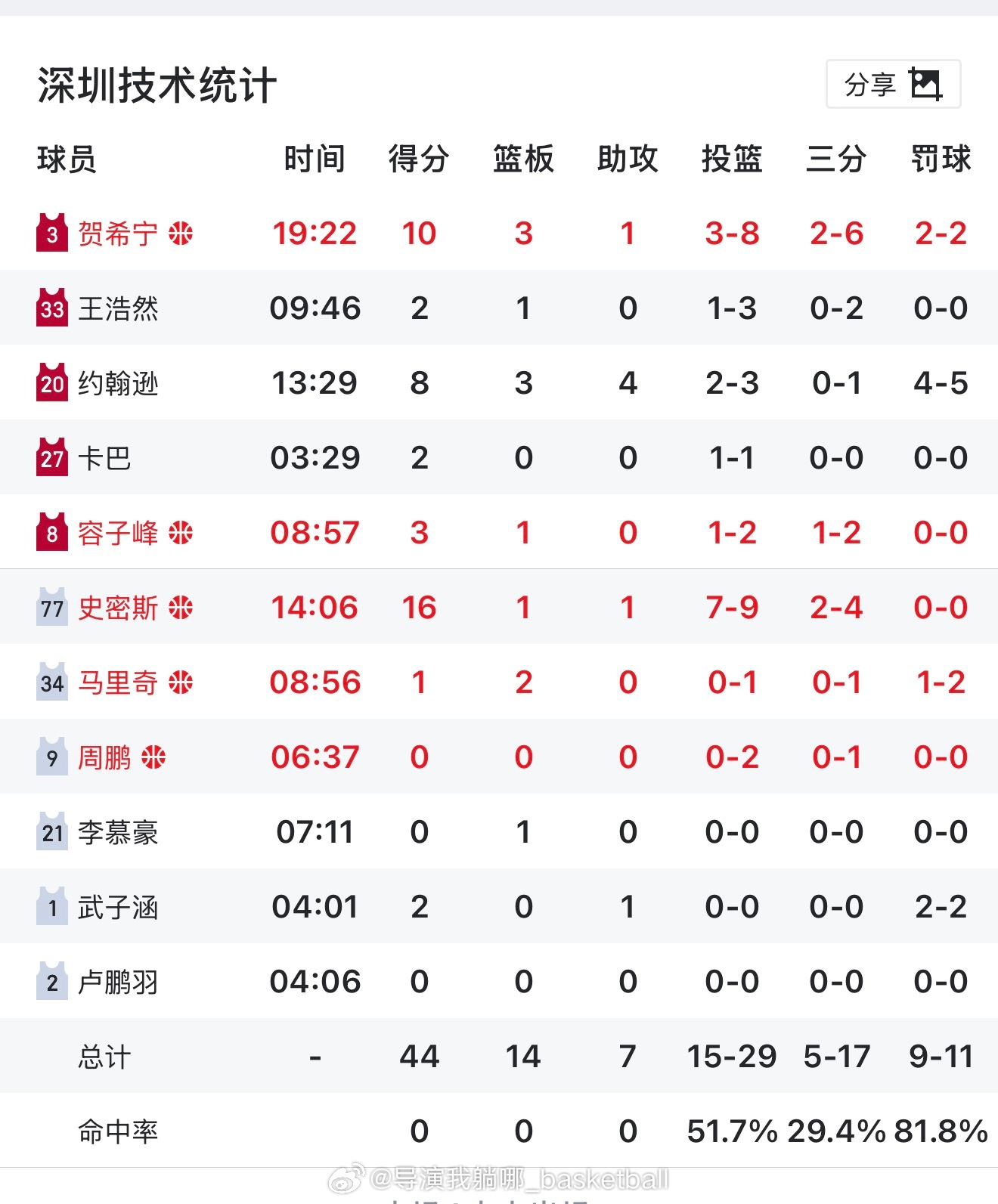
Task: Click the 分享 share button
Action: tap(893, 84)
